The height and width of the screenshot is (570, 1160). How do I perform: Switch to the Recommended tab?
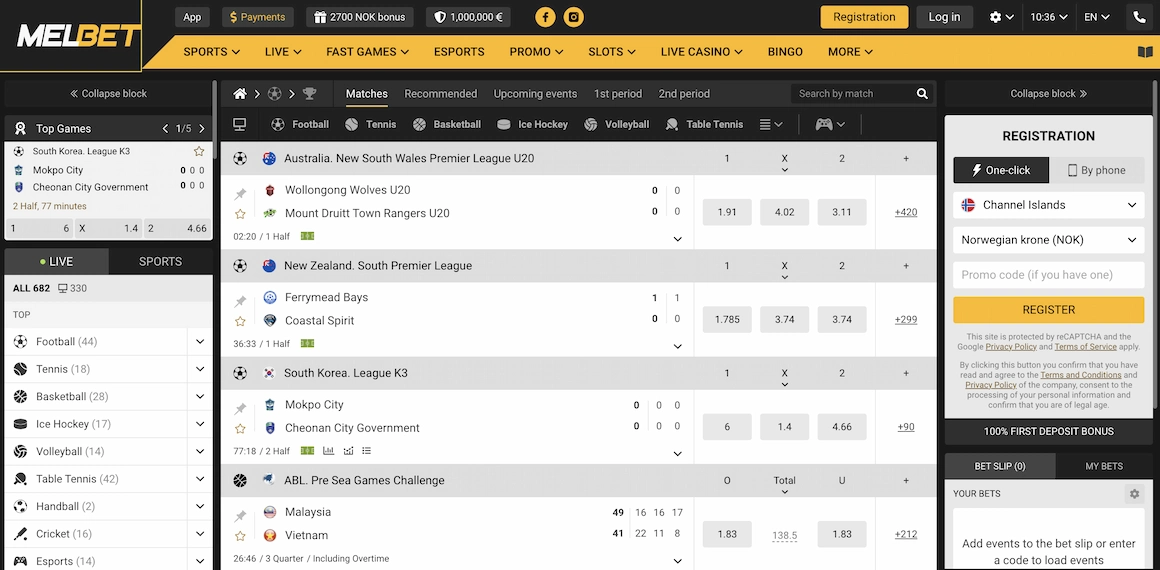coord(441,94)
